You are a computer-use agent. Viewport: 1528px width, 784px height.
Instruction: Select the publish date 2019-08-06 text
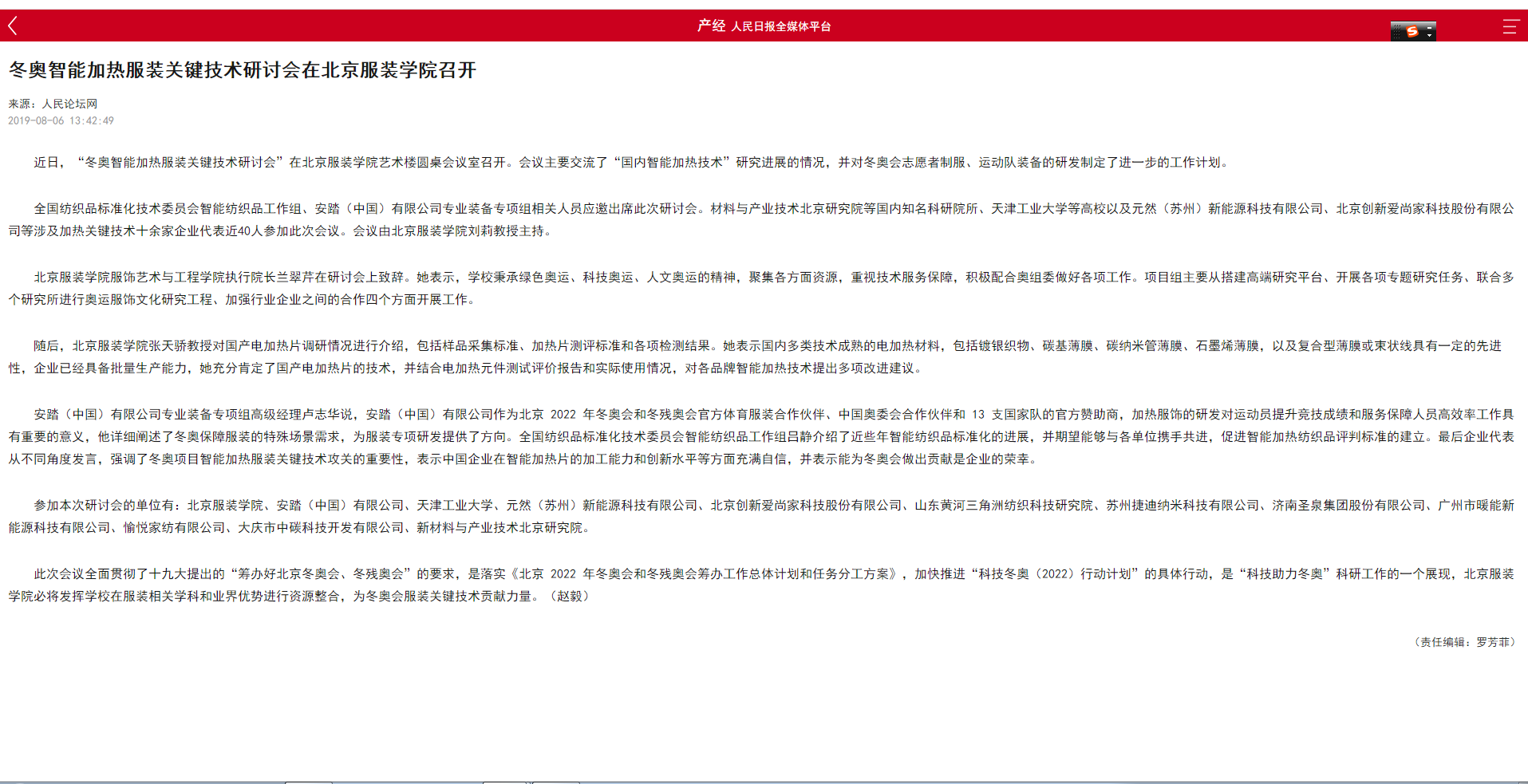(61, 120)
